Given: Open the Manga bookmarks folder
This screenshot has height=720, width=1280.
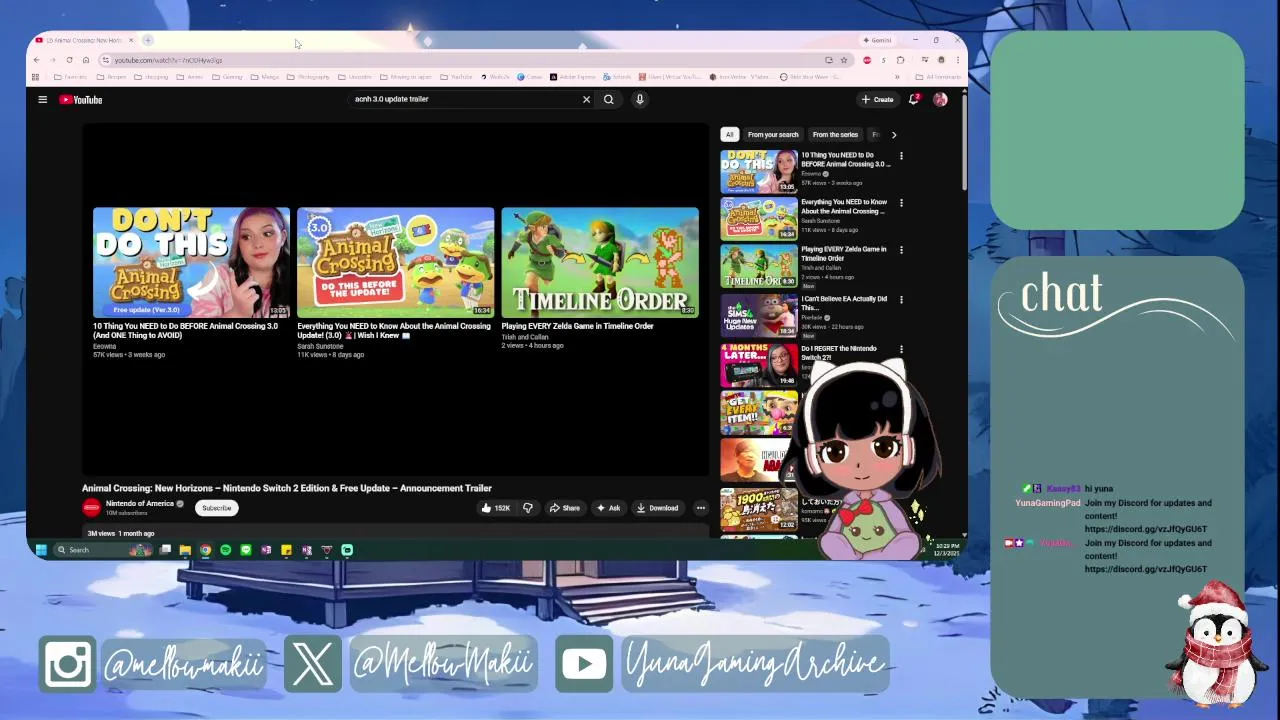Looking at the screenshot, I should click(x=265, y=77).
